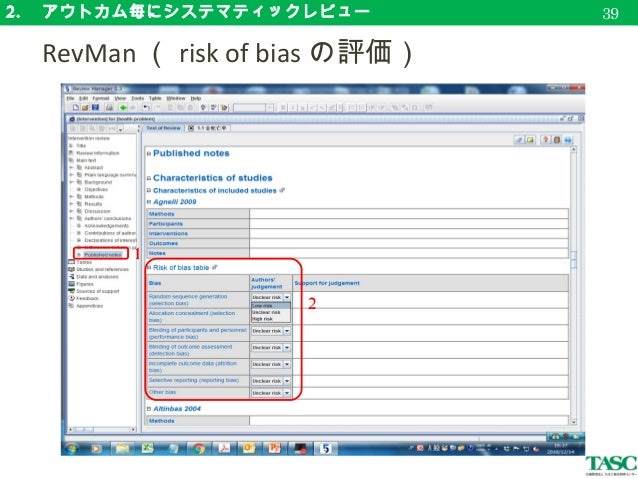Expand the Results tree node
638x479 pixels.
(x=71, y=204)
